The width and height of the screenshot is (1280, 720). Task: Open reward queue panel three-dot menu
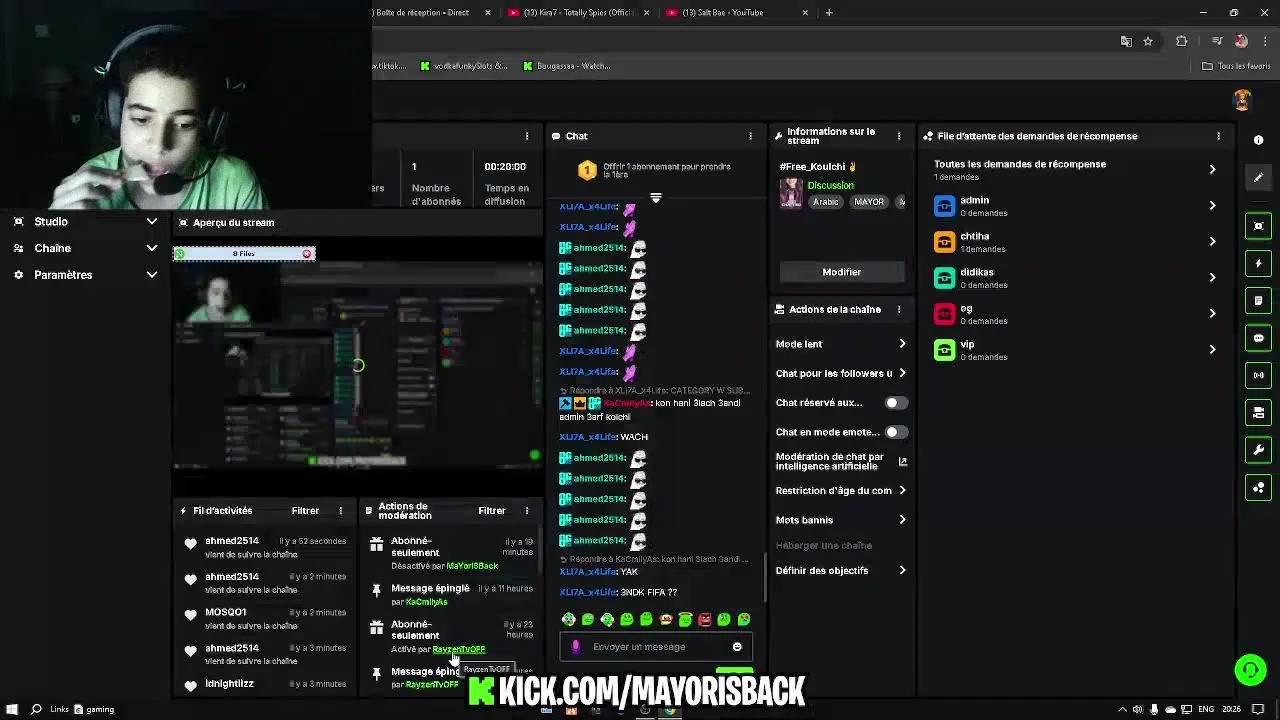point(1218,136)
